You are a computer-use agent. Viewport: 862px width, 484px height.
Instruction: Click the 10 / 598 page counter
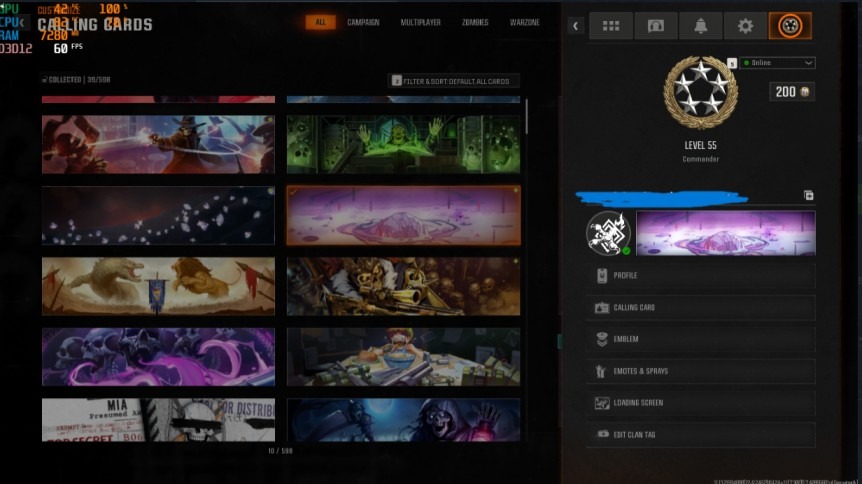(x=280, y=451)
